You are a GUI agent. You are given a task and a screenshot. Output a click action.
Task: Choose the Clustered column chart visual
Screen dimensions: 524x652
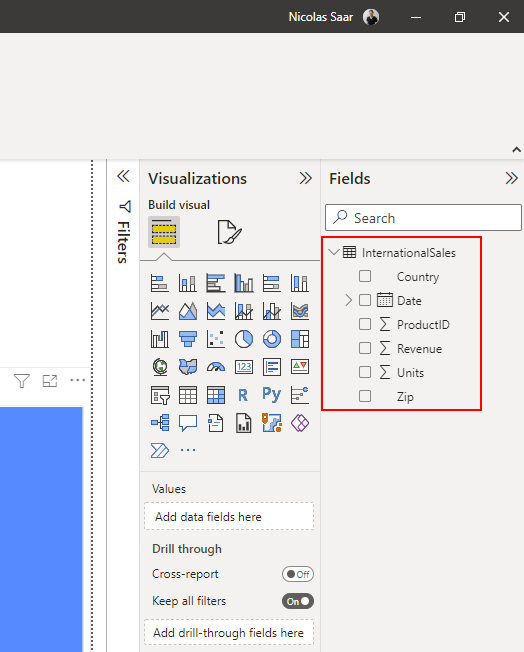click(x=244, y=283)
